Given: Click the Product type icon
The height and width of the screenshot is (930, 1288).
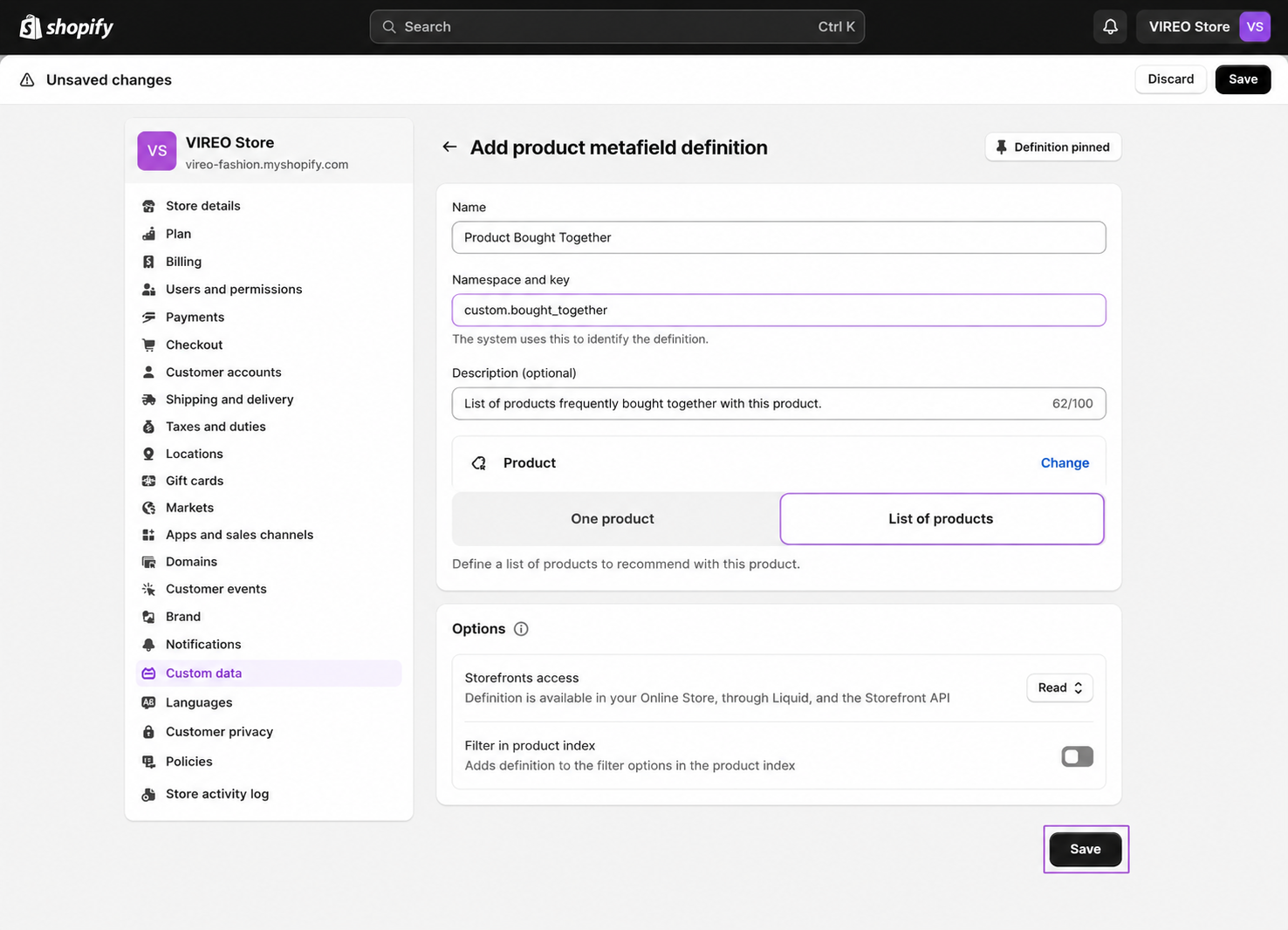Looking at the screenshot, I should click(479, 463).
